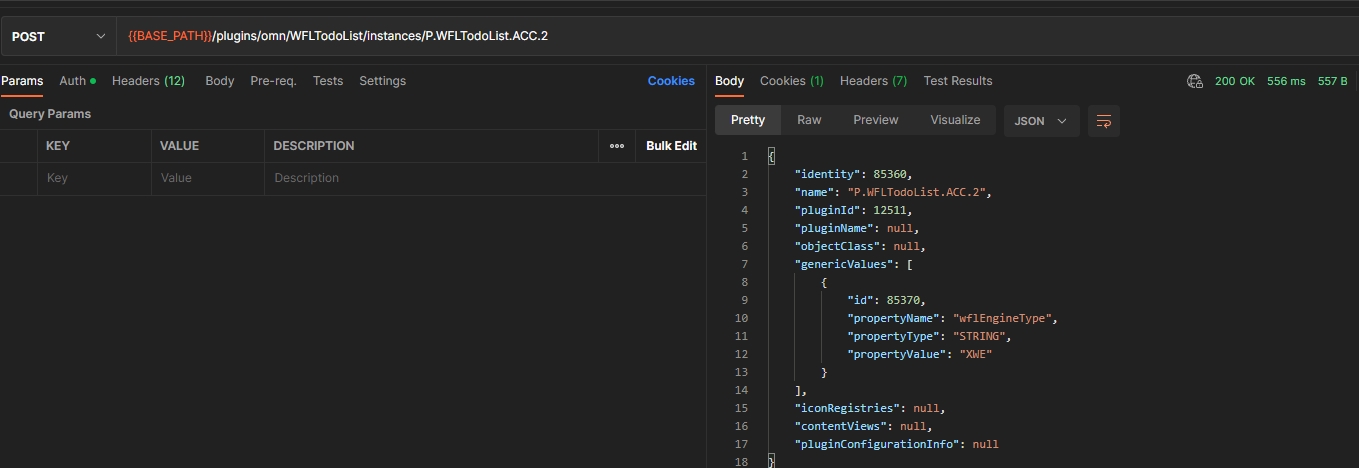Go to the request Settings tab
1359x468 pixels.
pos(382,81)
